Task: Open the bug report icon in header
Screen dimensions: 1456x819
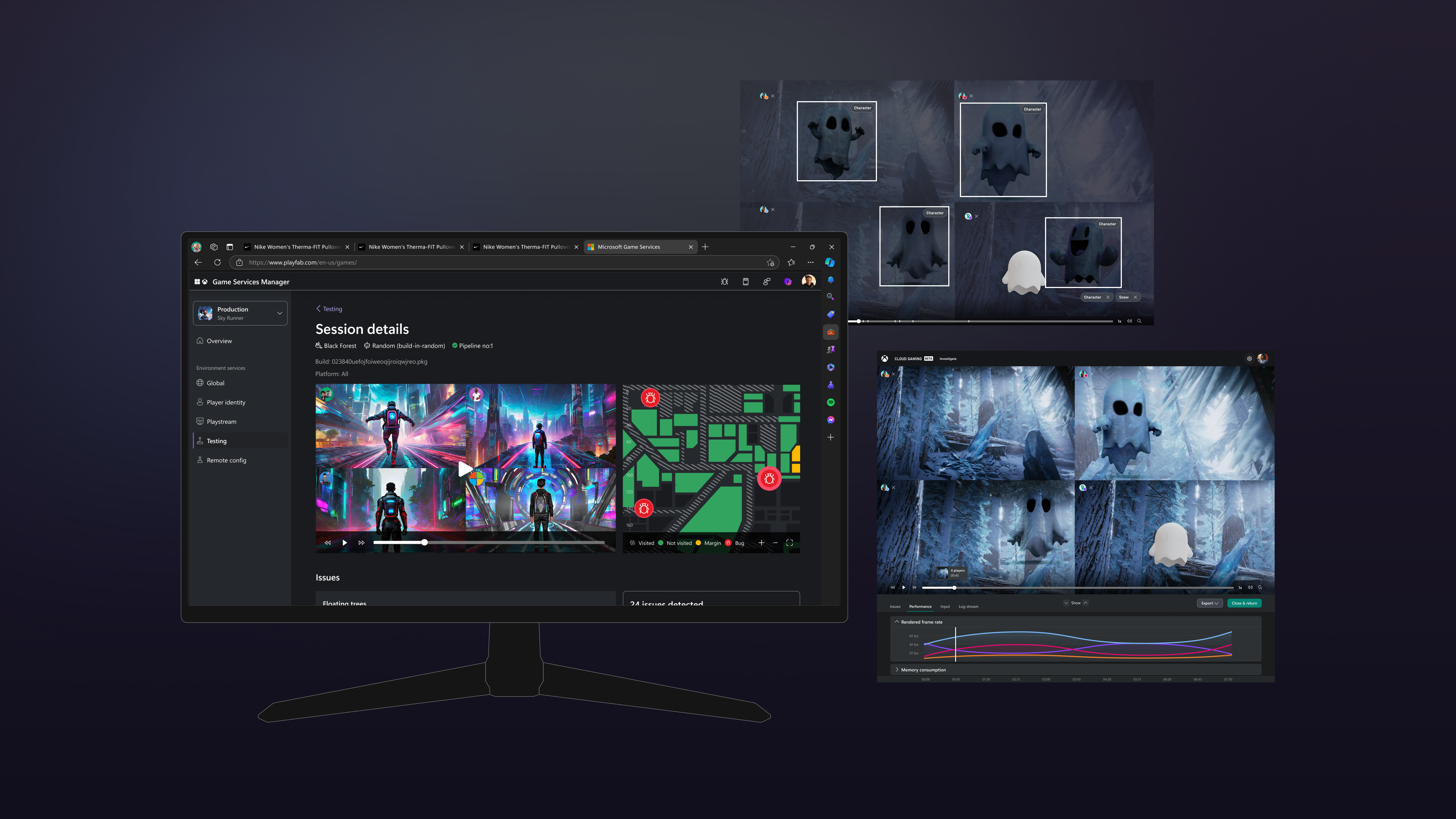Action: 725,281
